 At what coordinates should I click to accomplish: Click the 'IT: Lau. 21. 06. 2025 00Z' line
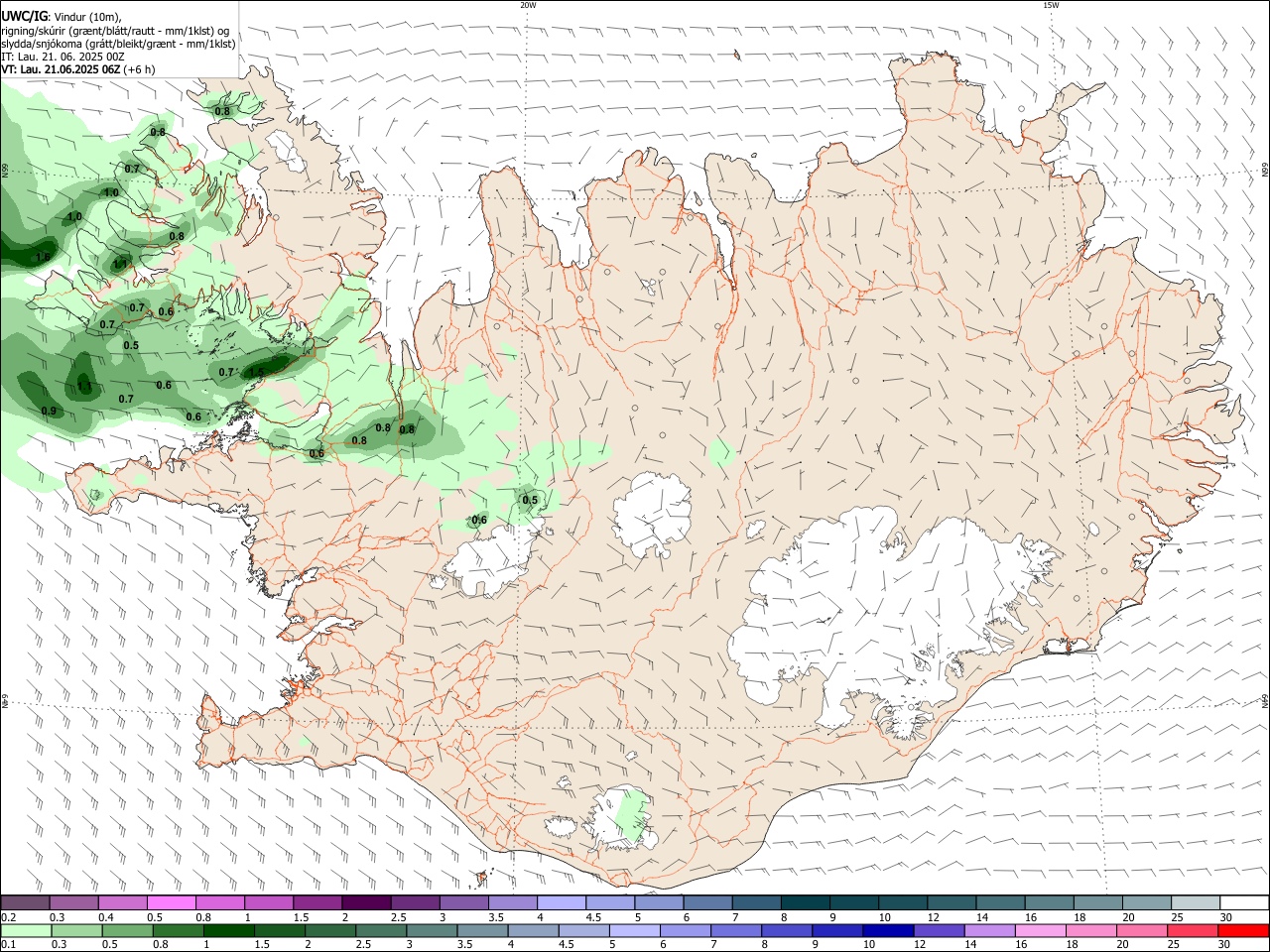click(x=63, y=57)
